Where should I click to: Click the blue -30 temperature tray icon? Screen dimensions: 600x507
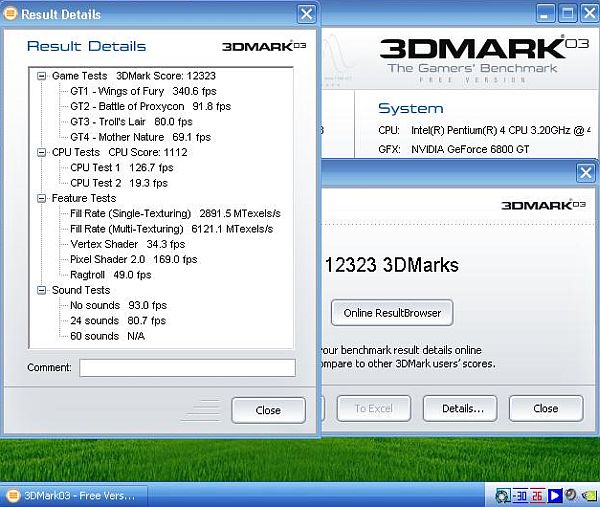coord(520,496)
